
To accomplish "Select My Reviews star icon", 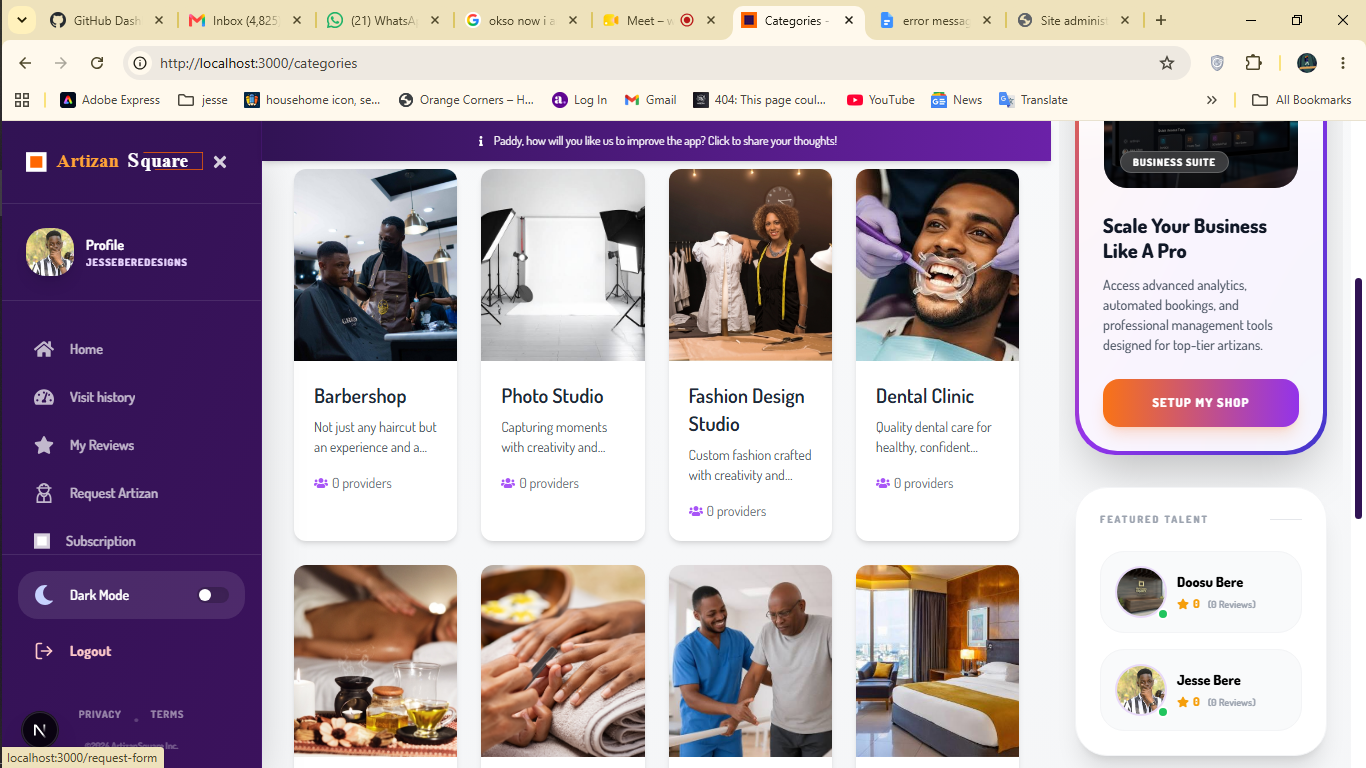I will coord(43,445).
